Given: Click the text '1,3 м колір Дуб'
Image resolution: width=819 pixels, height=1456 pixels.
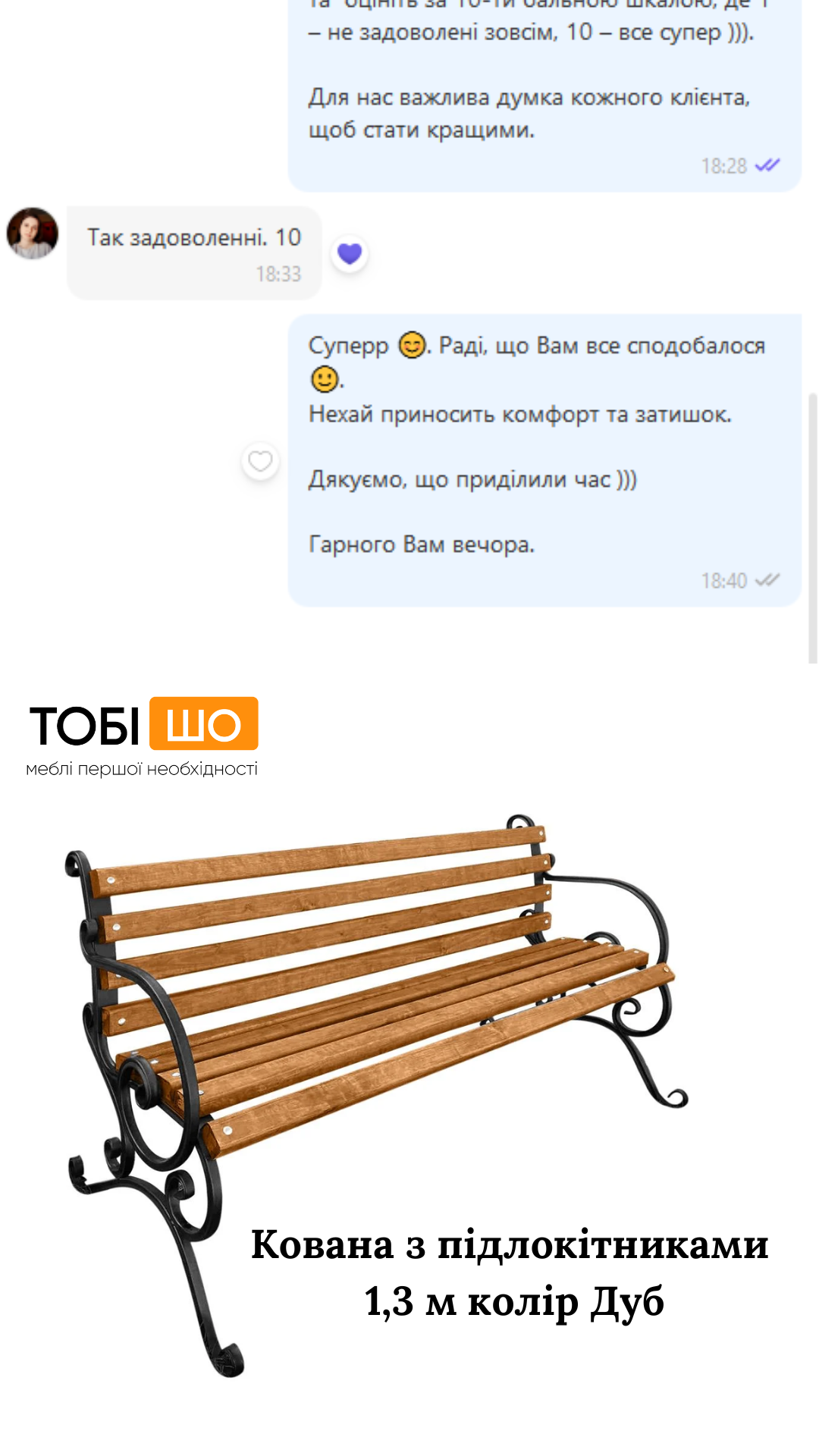Looking at the screenshot, I should (x=514, y=1302).
